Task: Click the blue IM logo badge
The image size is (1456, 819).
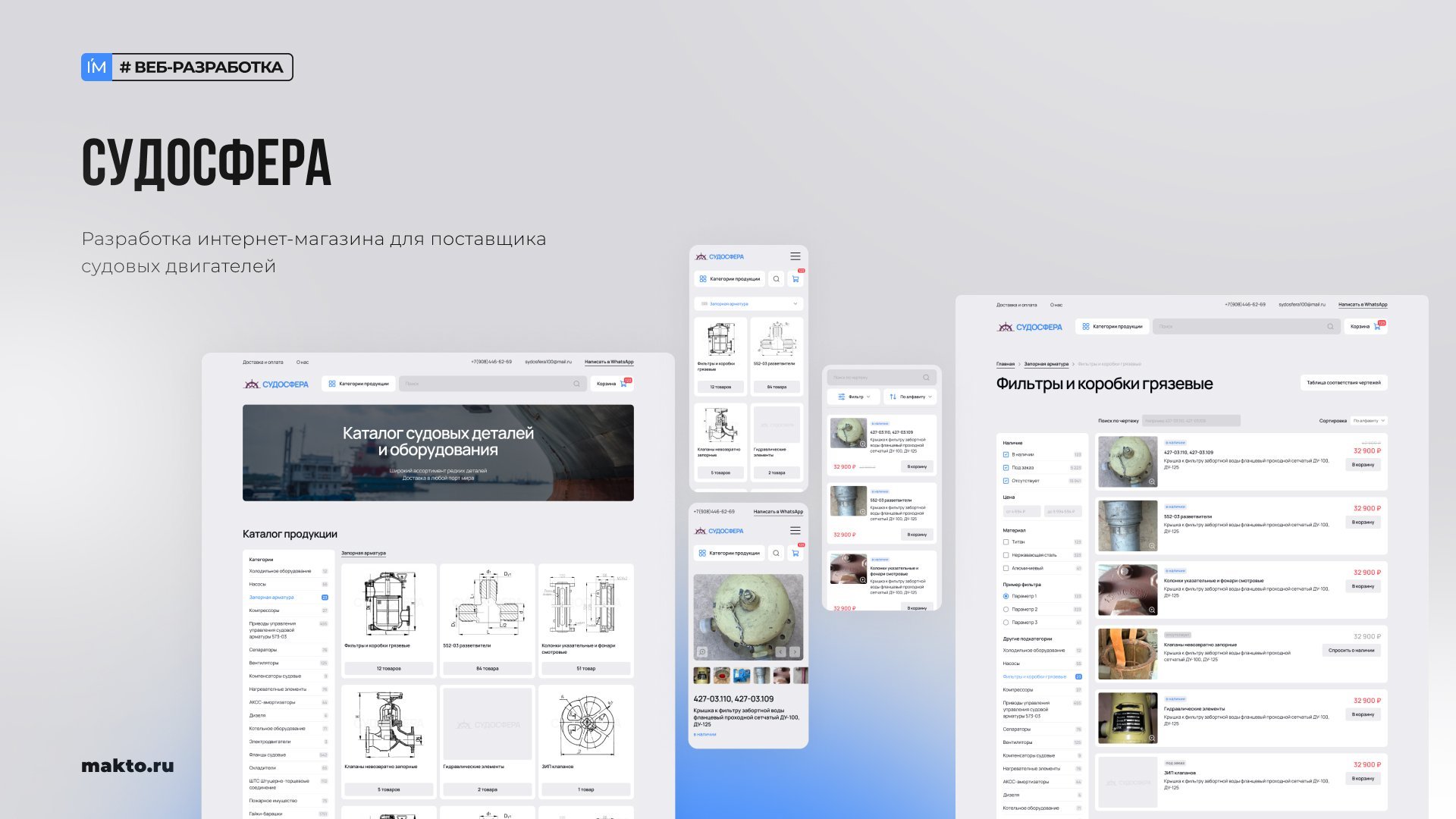Action: click(96, 67)
